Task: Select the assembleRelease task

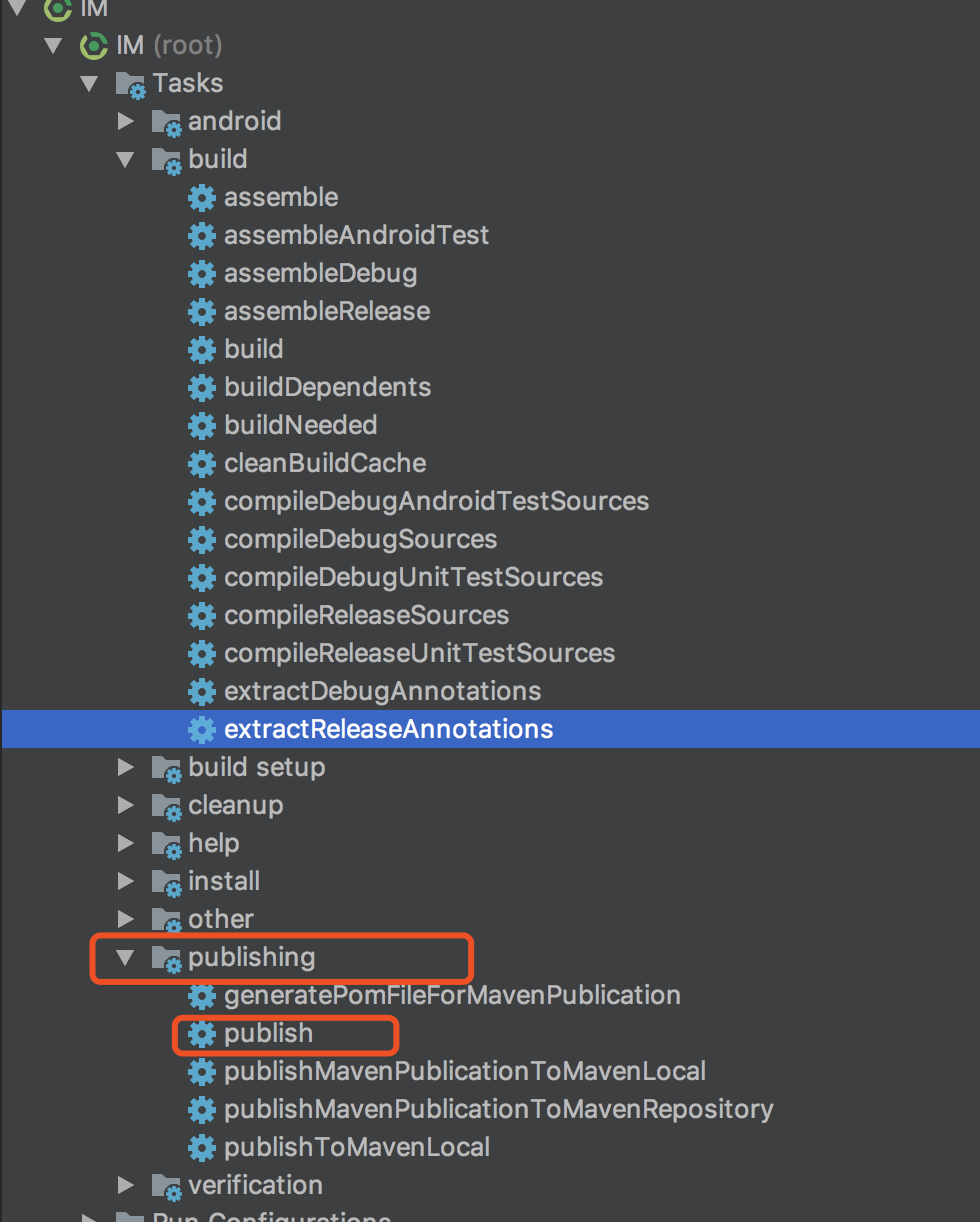Action: tap(327, 312)
